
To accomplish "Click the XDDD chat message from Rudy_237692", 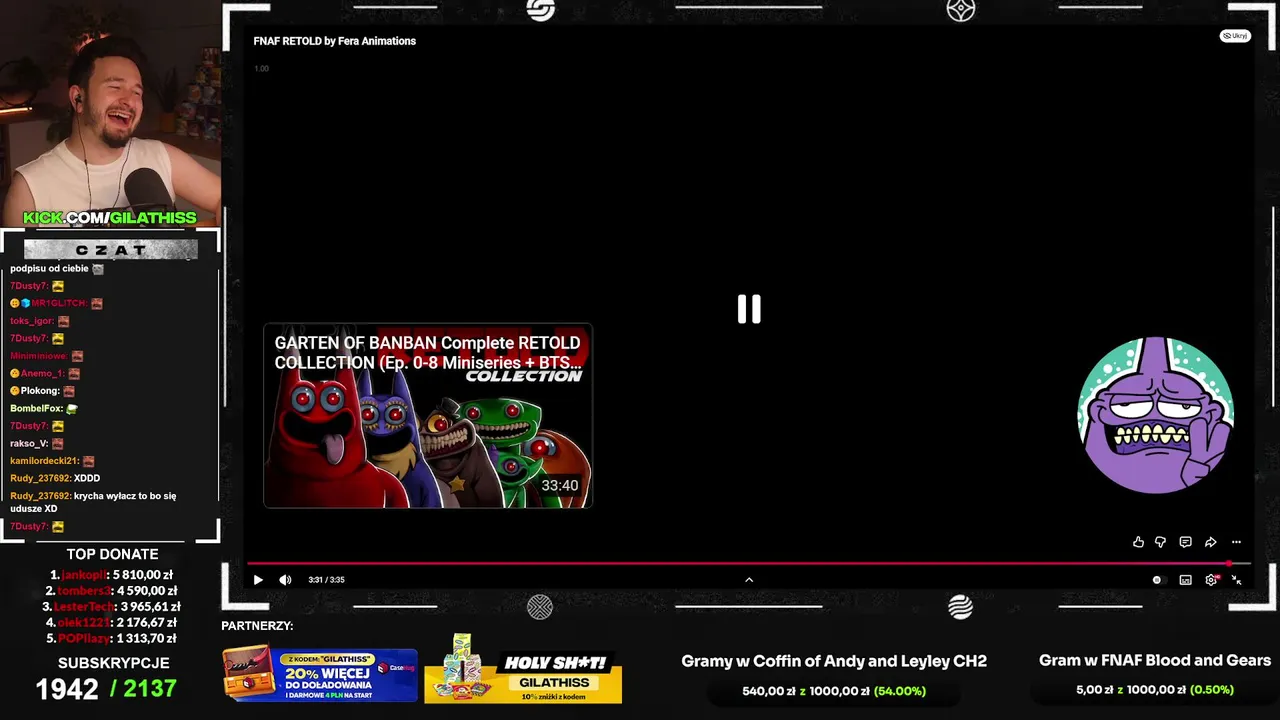I will [87, 478].
